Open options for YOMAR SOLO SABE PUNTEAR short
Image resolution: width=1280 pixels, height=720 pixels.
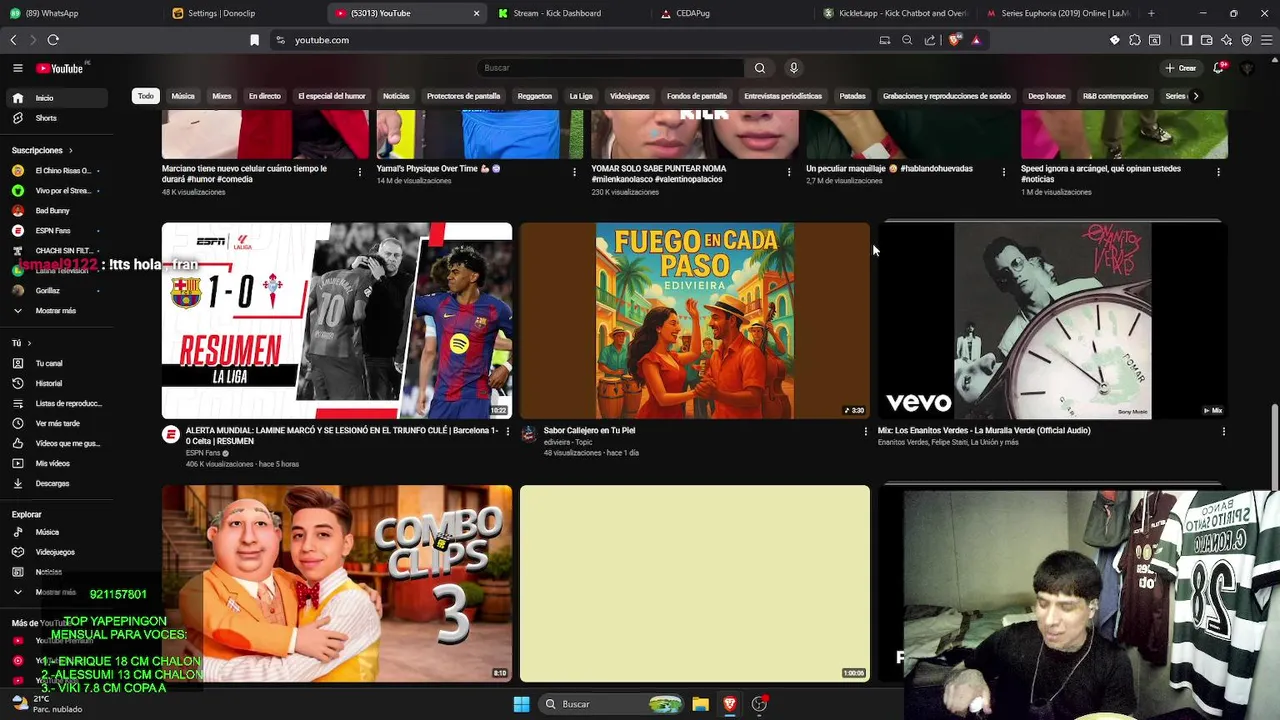pyautogui.click(x=789, y=172)
